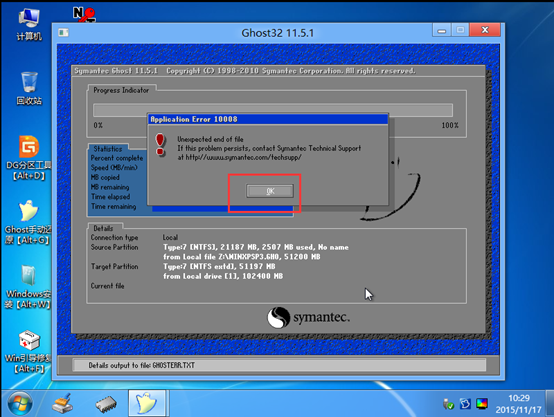Open the blue network tray icon
554x417 pixels.
[465, 404]
